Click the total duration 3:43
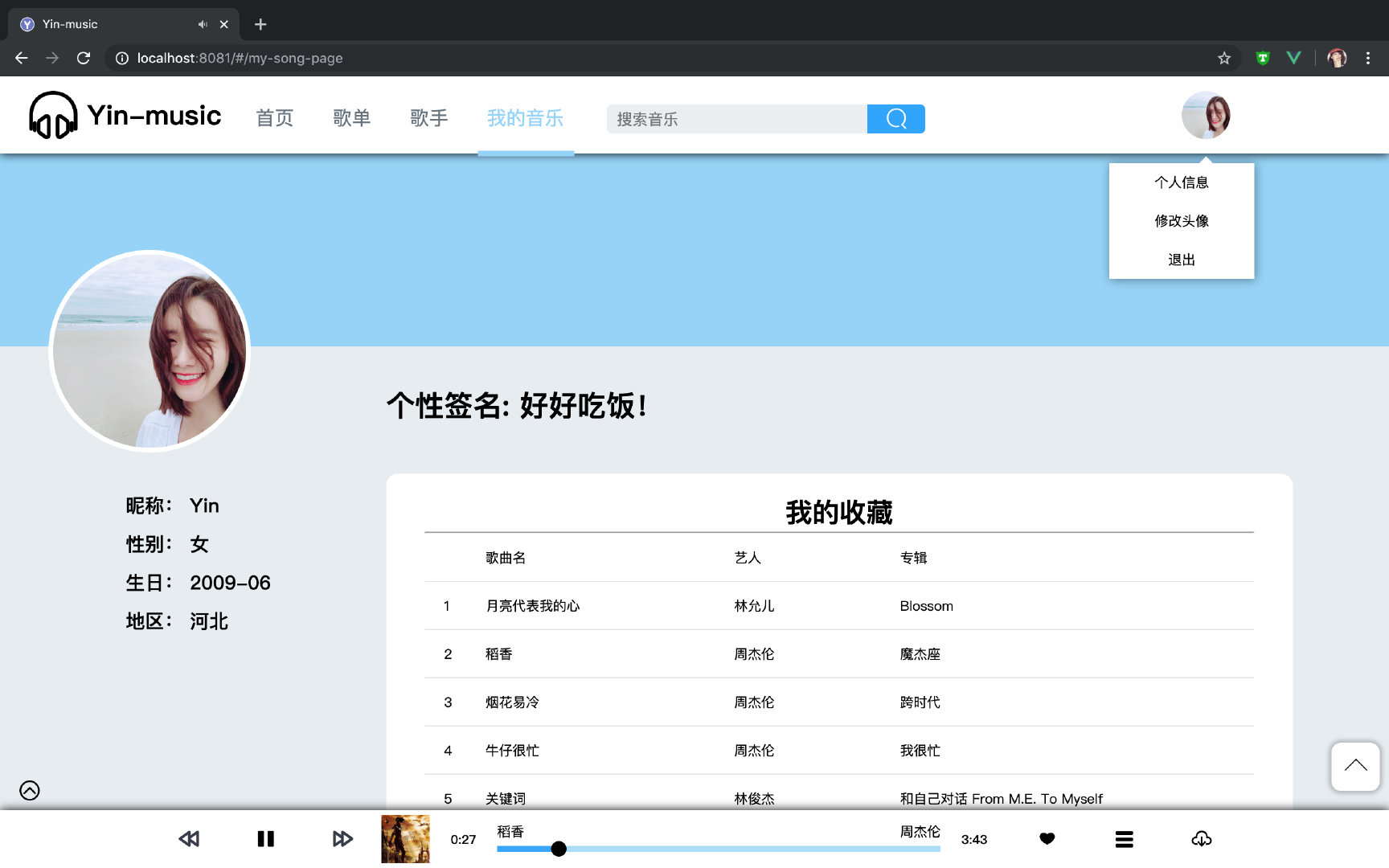The width and height of the screenshot is (1389, 868). pos(974,840)
